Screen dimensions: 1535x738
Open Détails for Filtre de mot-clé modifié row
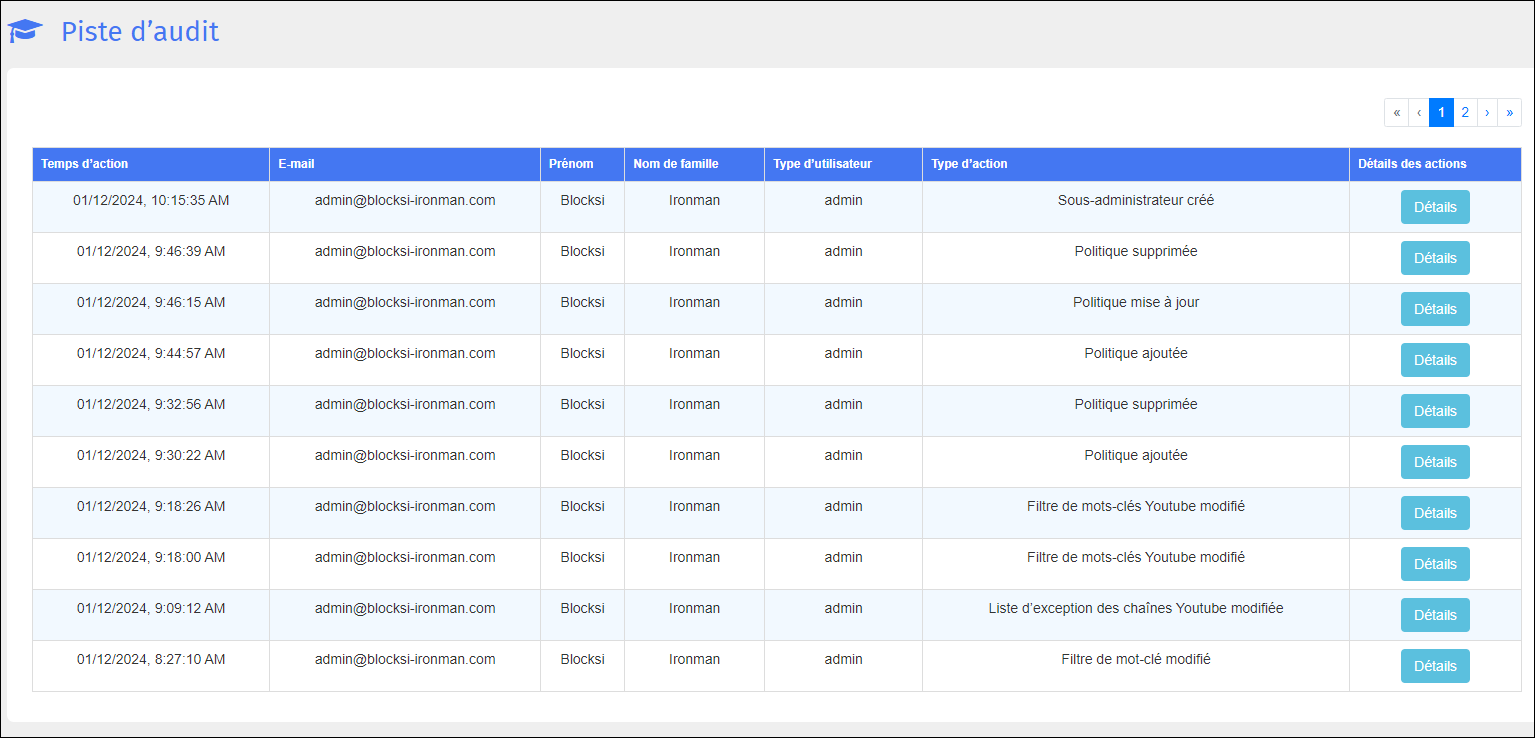tap(1435, 666)
